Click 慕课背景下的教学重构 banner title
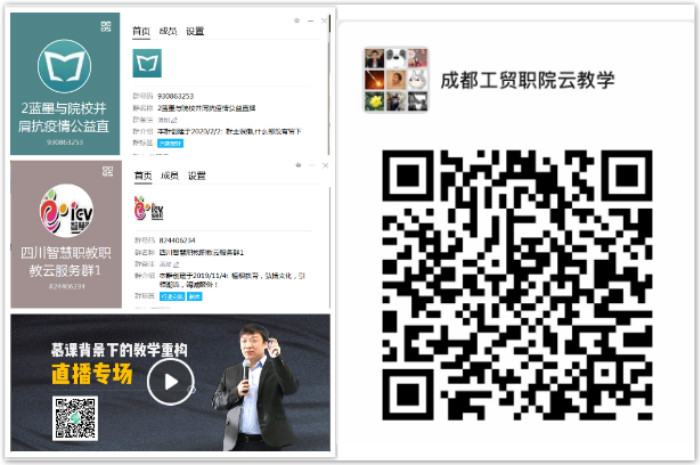This screenshot has height=465, width=700. click(x=119, y=350)
